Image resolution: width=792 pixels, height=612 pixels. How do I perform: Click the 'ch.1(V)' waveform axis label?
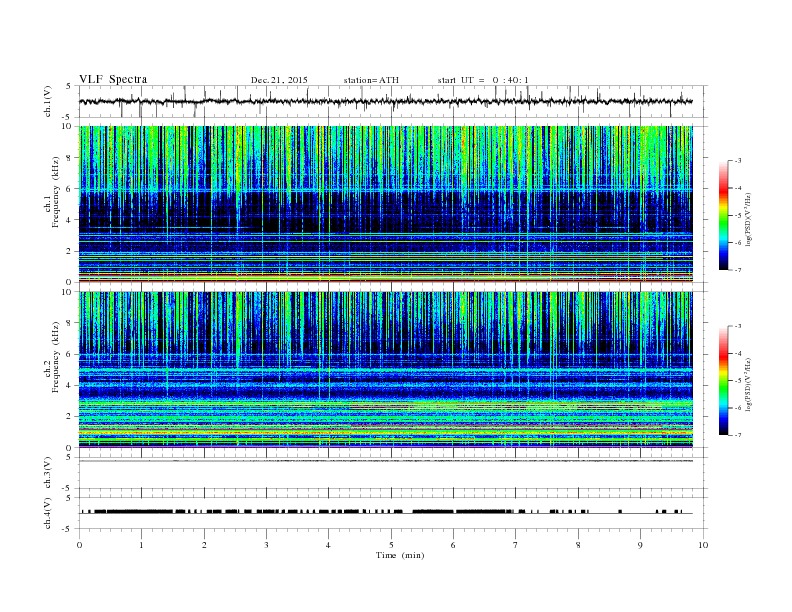[x=48, y=101]
